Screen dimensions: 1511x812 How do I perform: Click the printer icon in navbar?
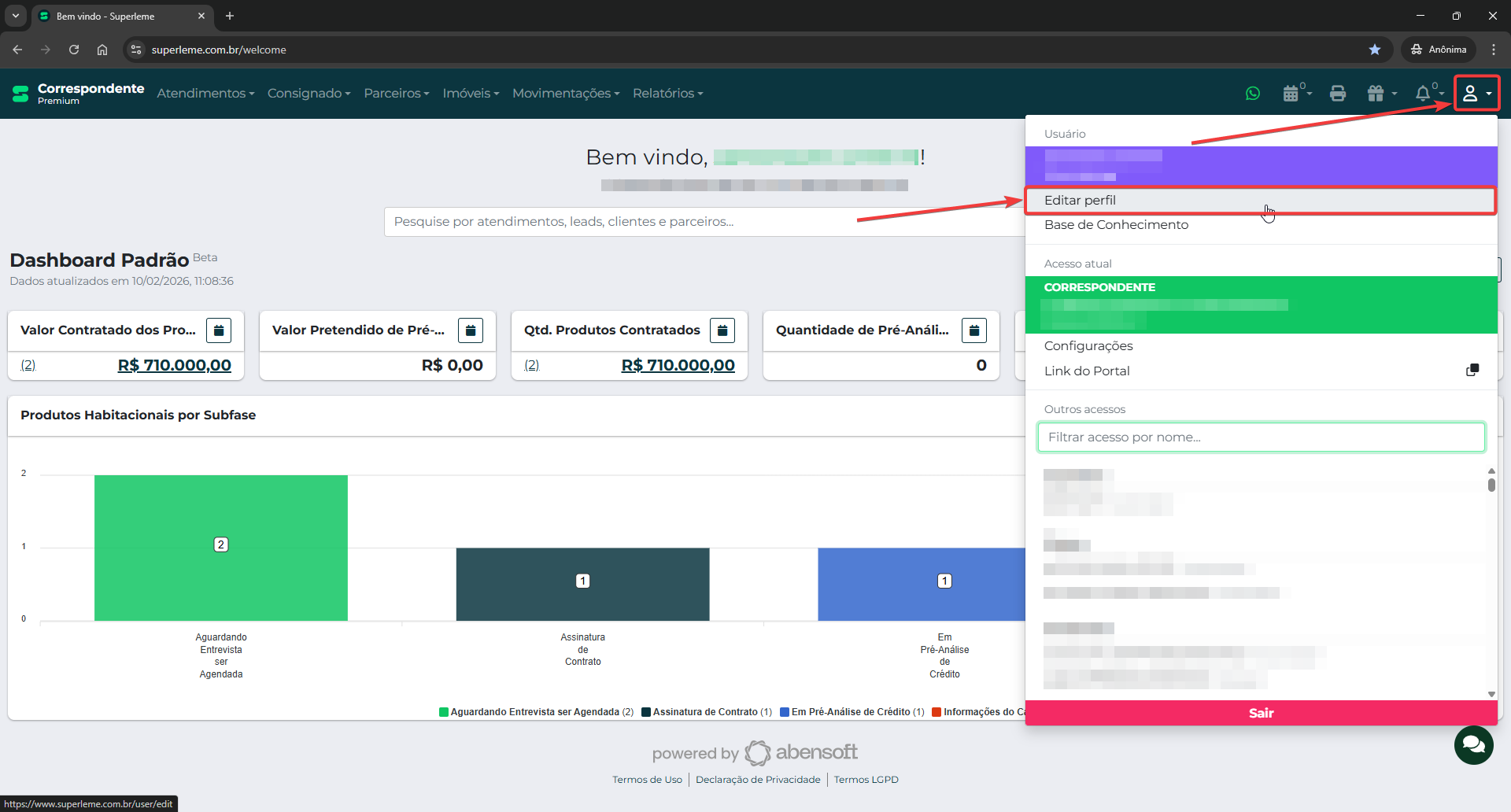click(x=1337, y=94)
